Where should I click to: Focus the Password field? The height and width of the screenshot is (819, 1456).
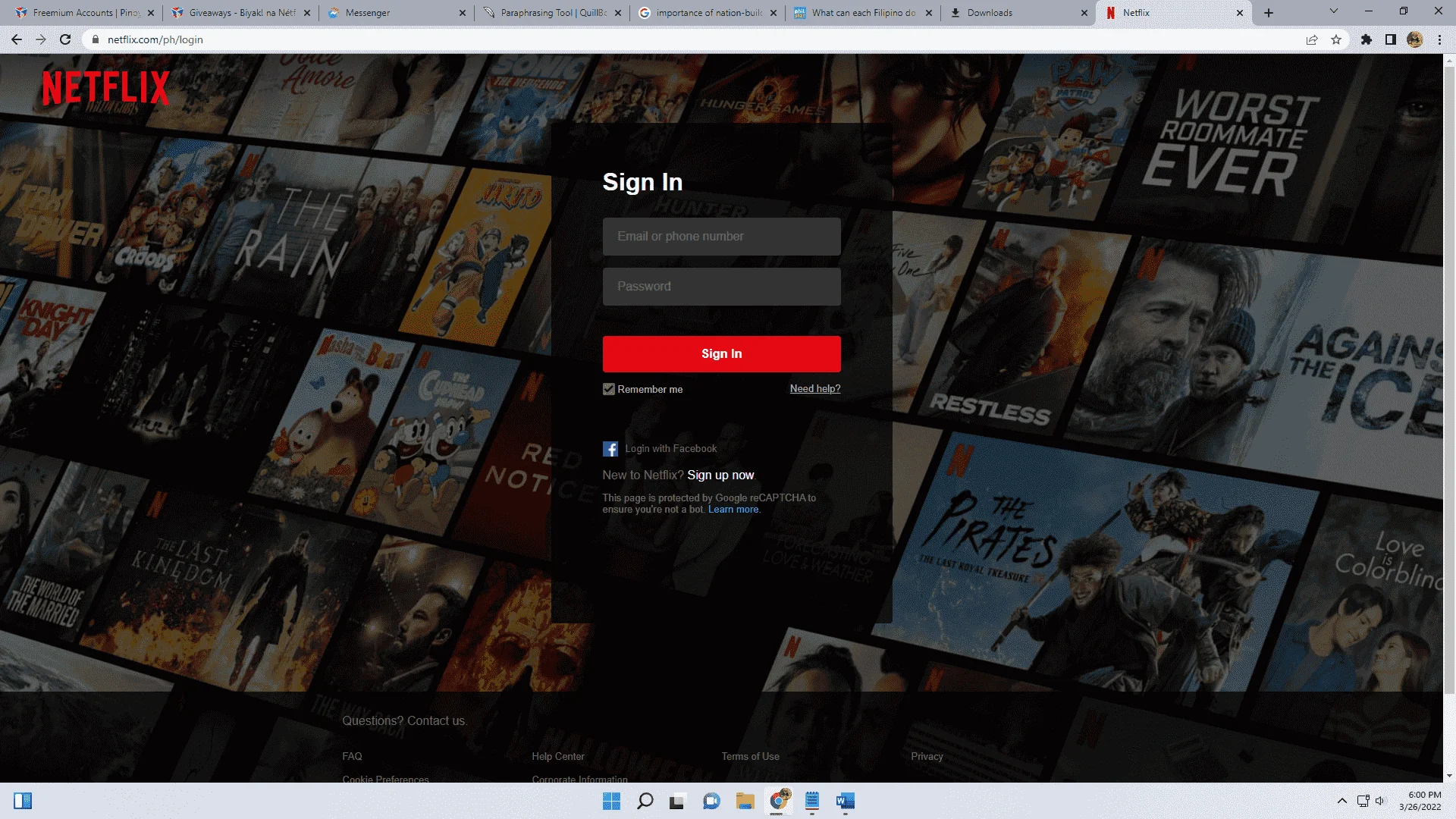[x=721, y=287]
